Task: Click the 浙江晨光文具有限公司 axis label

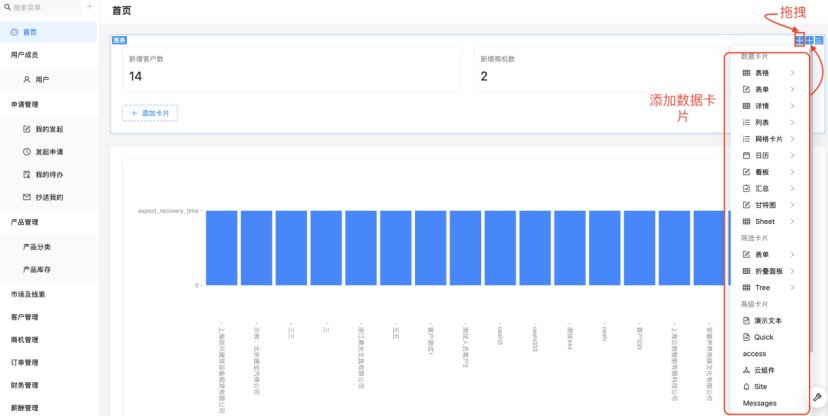Action: pyautogui.click(x=361, y=356)
